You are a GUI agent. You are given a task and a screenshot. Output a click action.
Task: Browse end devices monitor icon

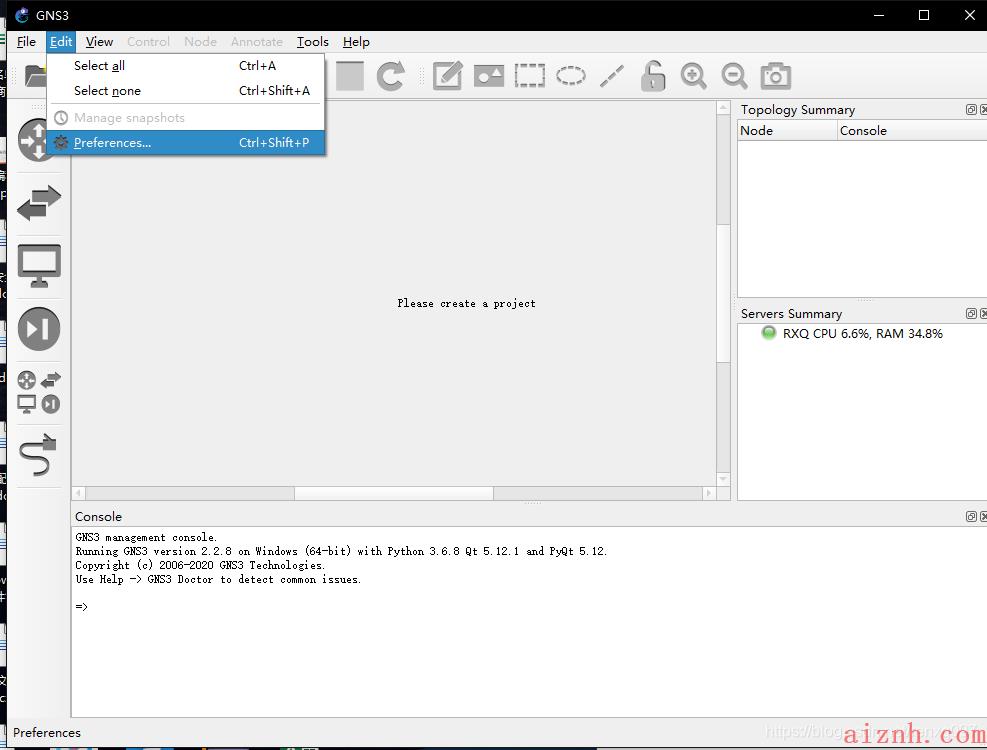pyautogui.click(x=39, y=266)
